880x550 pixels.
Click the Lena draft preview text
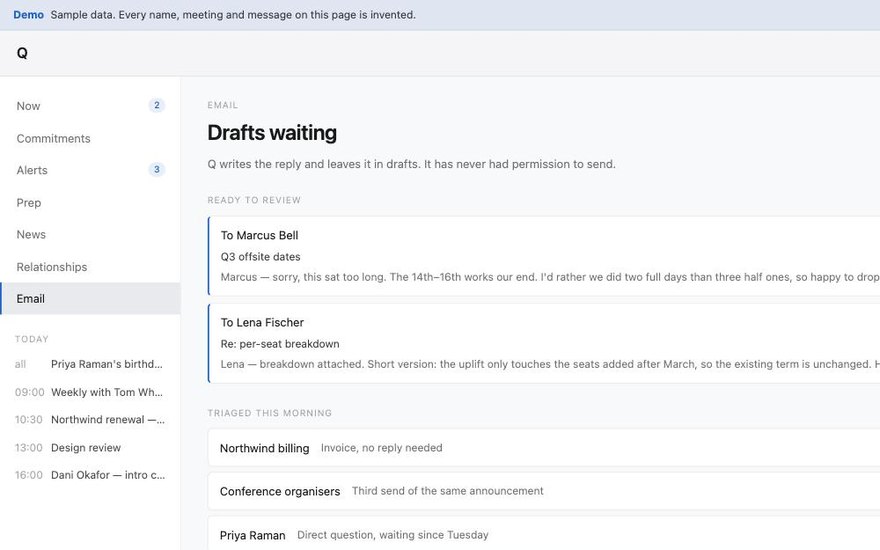(550, 364)
